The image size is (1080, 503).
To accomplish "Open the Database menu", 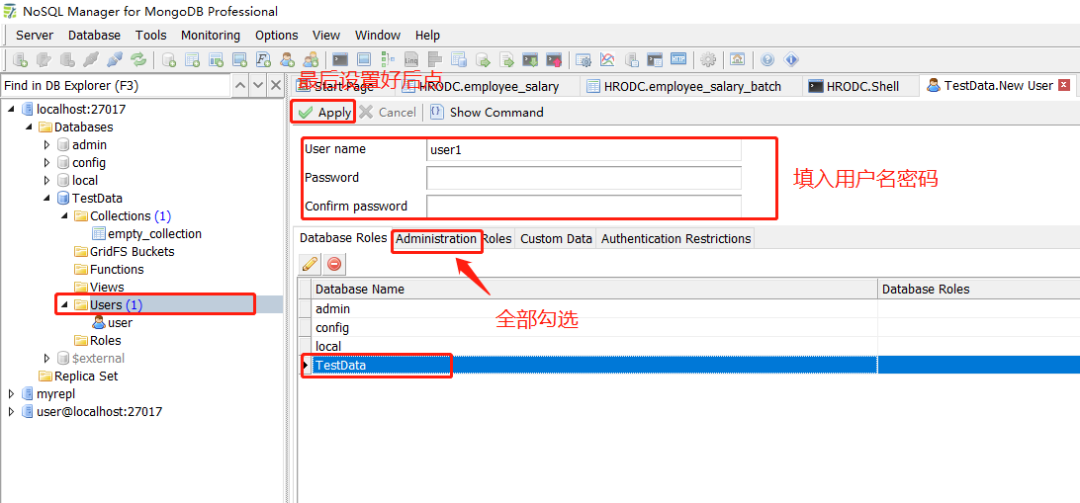I will (94, 35).
